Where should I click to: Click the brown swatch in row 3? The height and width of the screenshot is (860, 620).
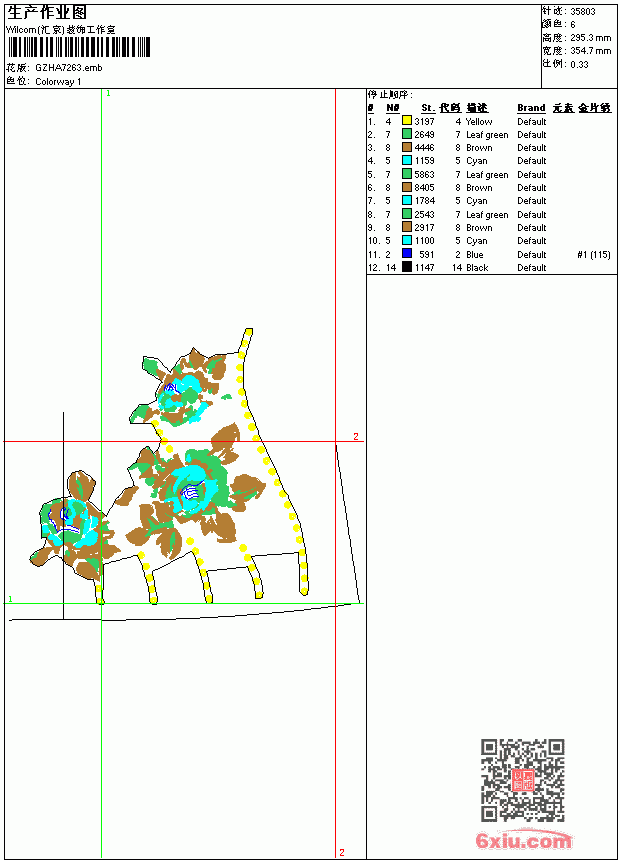click(407, 147)
